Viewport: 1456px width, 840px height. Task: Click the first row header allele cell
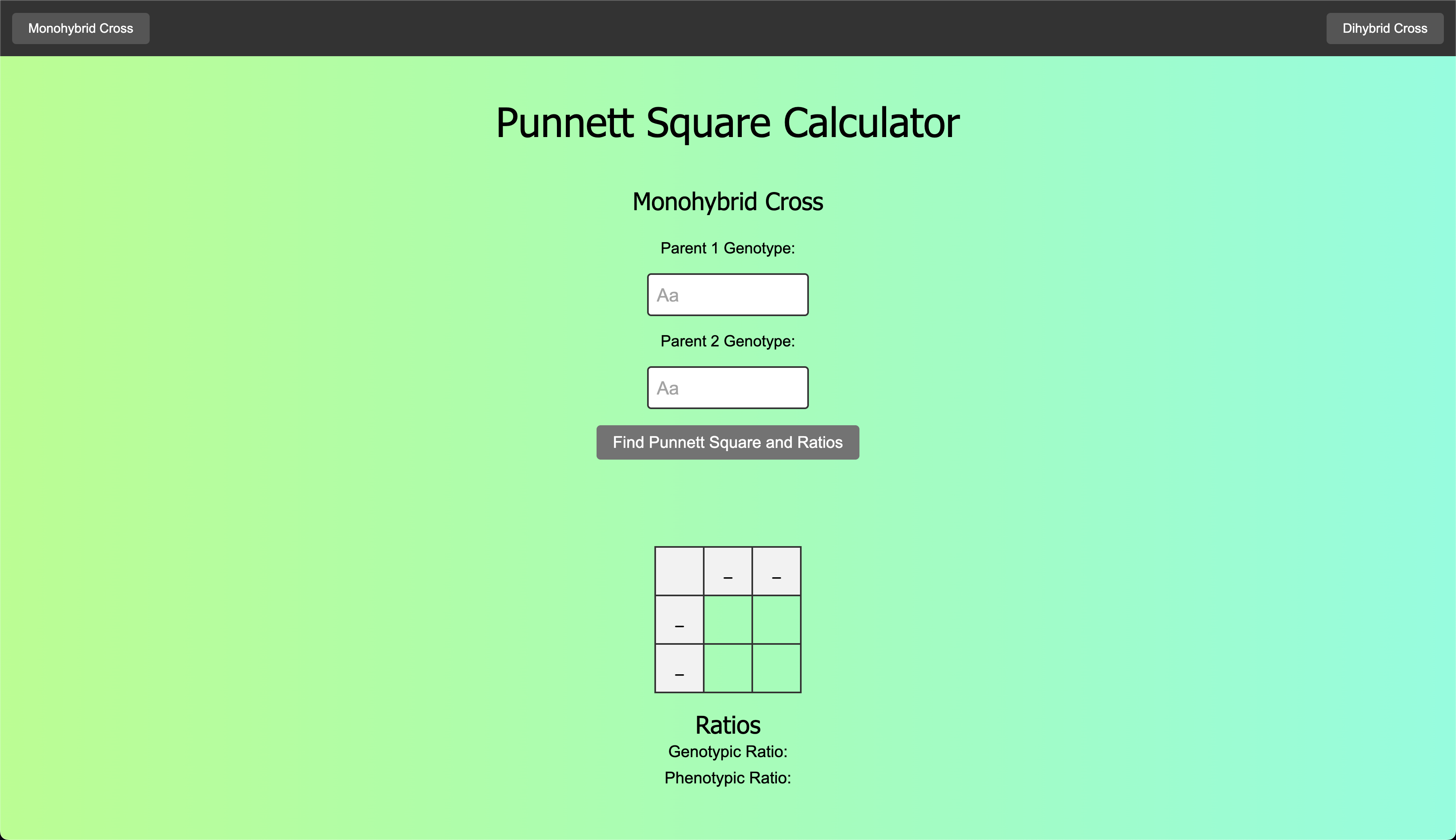point(679,620)
